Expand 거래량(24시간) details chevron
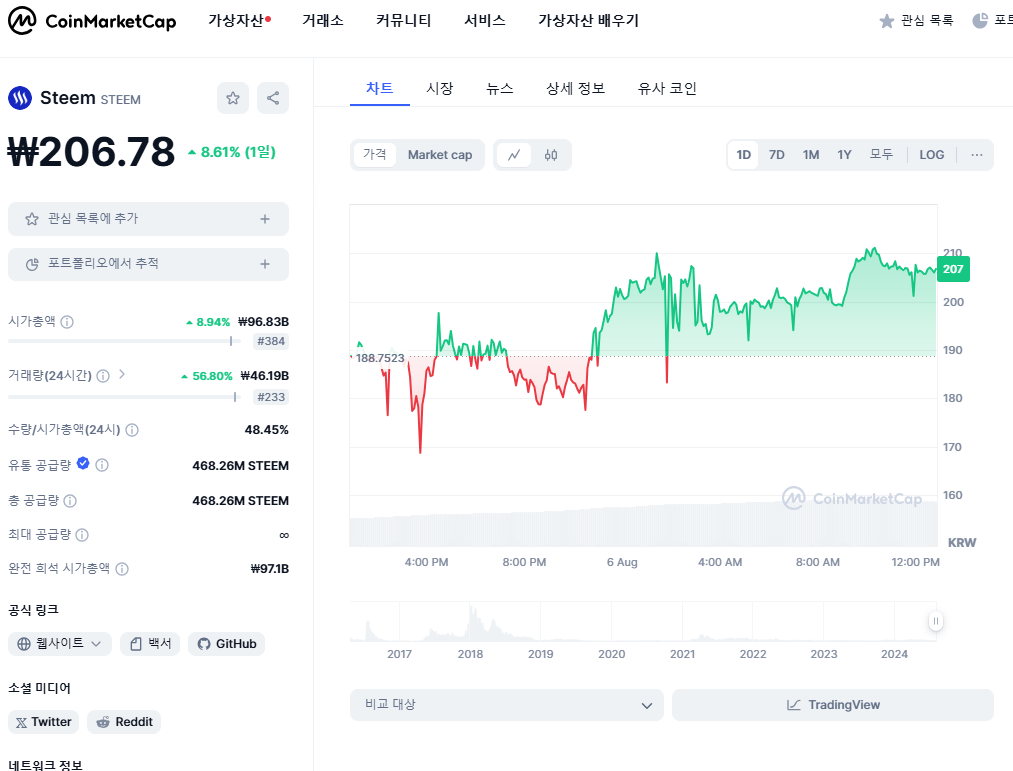Image resolution: width=1013 pixels, height=771 pixels. pos(122,374)
